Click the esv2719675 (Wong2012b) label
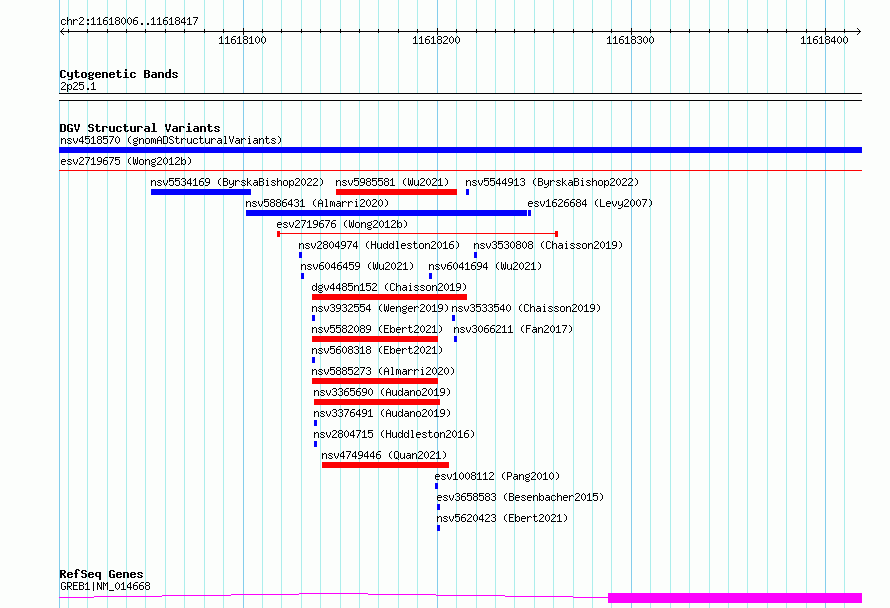 pyautogui.click(x=126, y=161)
